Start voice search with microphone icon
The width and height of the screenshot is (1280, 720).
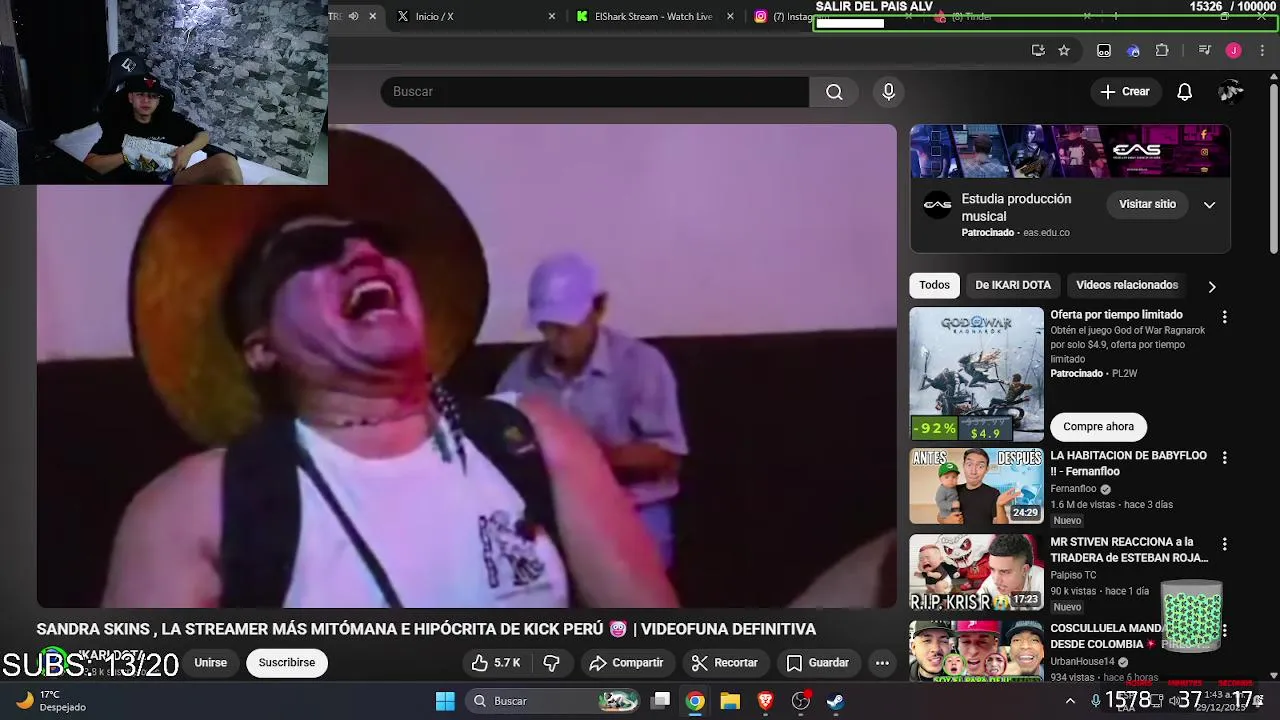pos(888,91)
